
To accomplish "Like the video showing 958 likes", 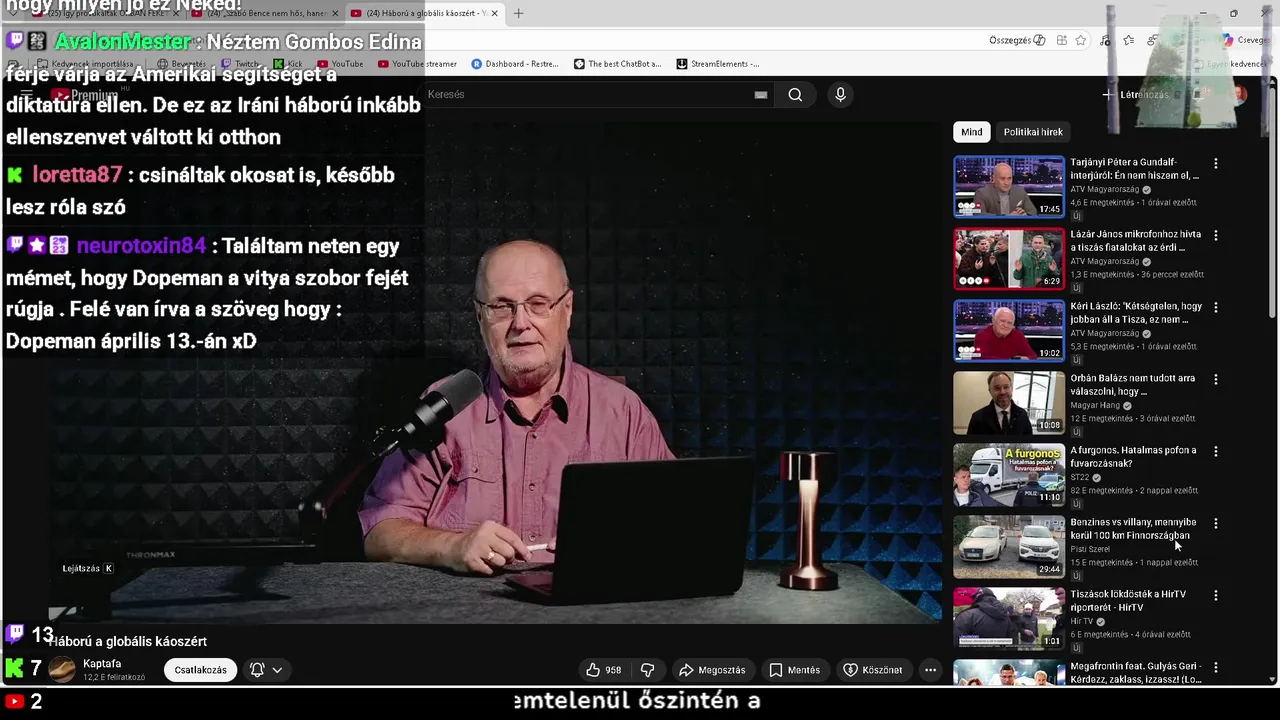I will click(603, 670).
